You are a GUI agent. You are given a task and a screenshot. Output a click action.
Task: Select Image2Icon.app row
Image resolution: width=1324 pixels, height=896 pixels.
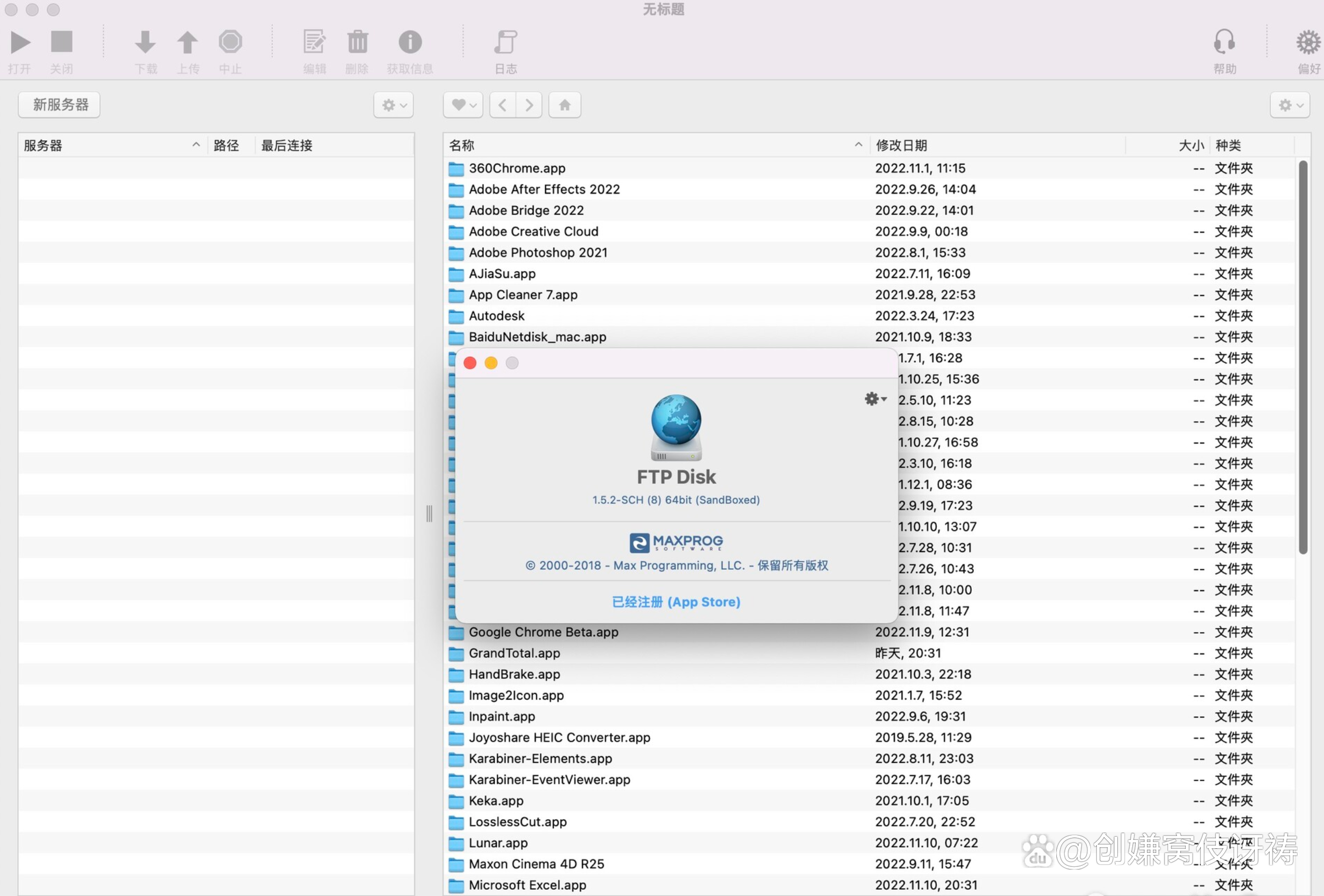(x=869, y=696)
